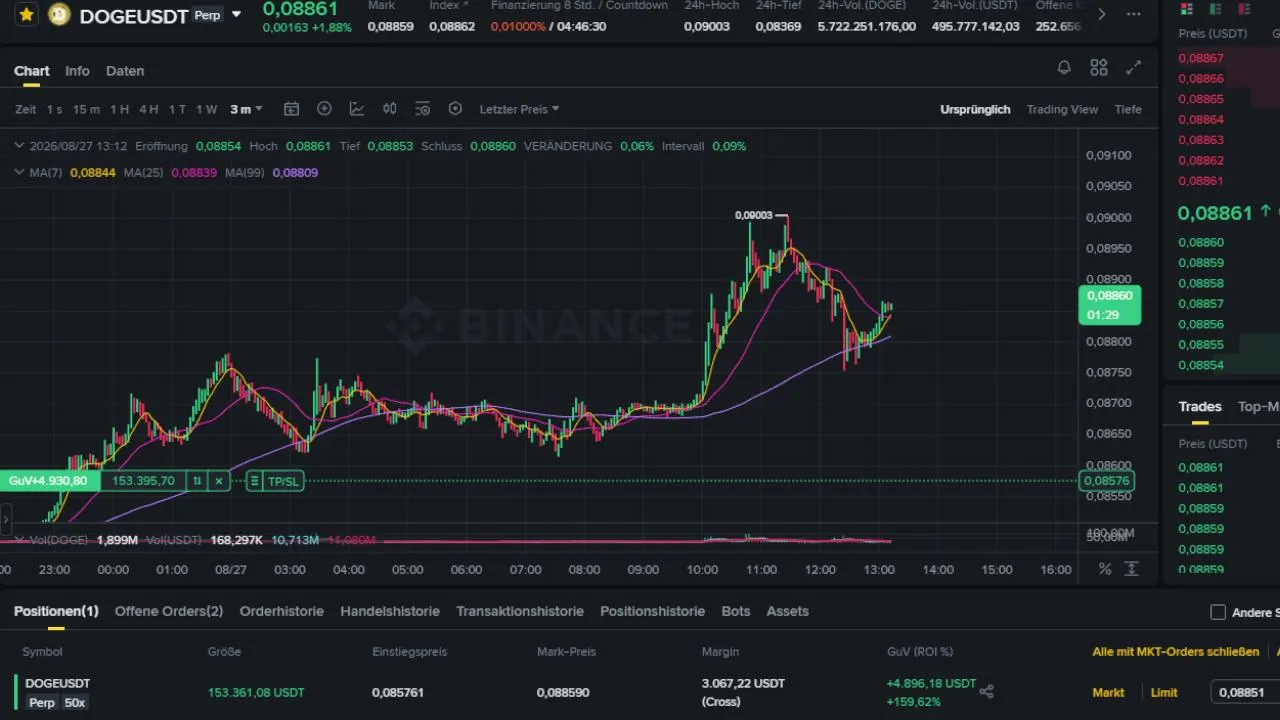Image resolution: width=1280 pixels, height=720 pixels.
Task: Toggle percent scale on the price axis
Action: coord(1105,569)
